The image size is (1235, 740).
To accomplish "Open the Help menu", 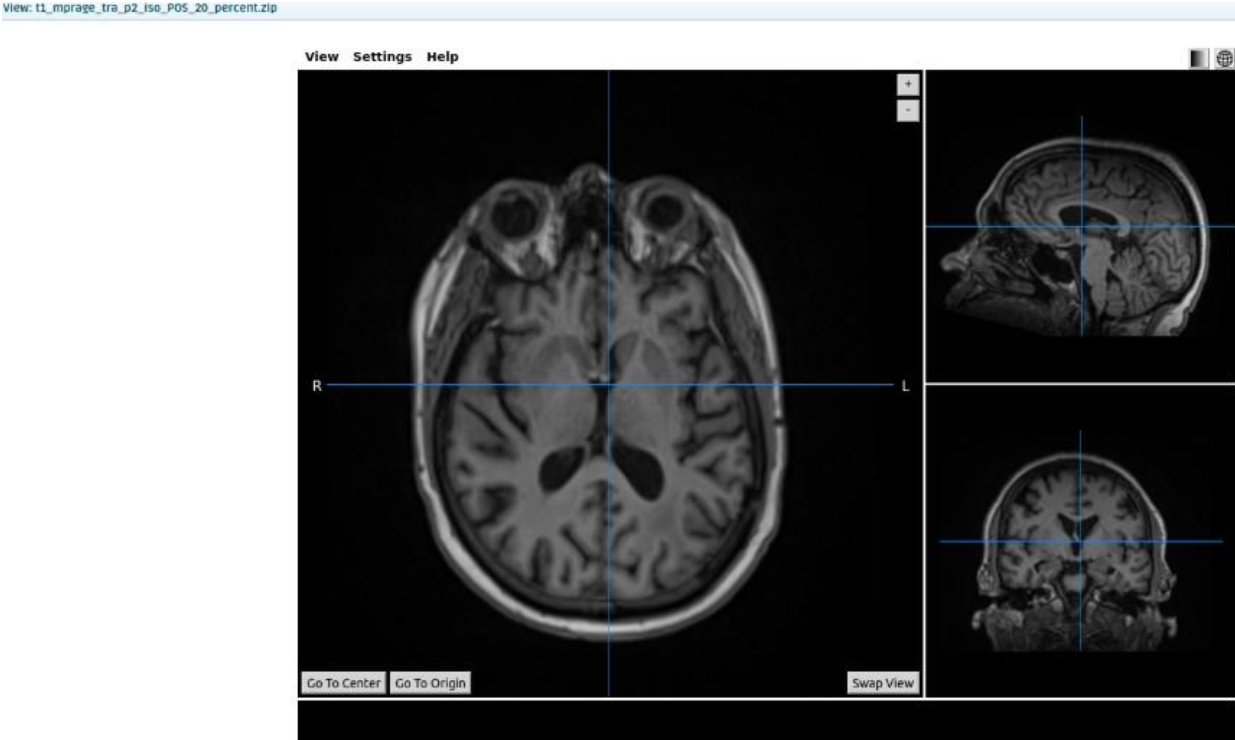I will tap(442, 57).
